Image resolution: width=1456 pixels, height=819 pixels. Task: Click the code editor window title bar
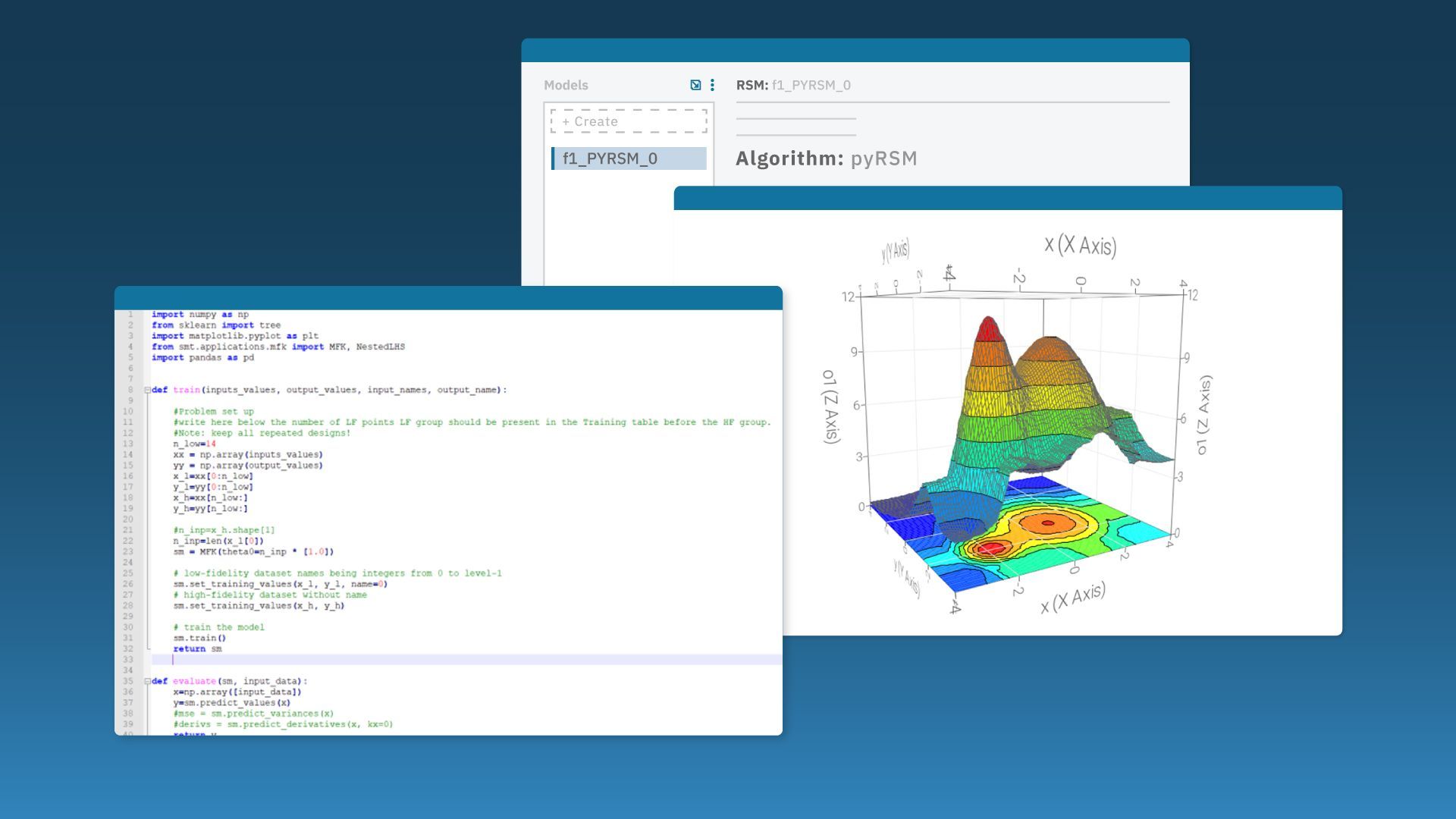click(447, 297)
